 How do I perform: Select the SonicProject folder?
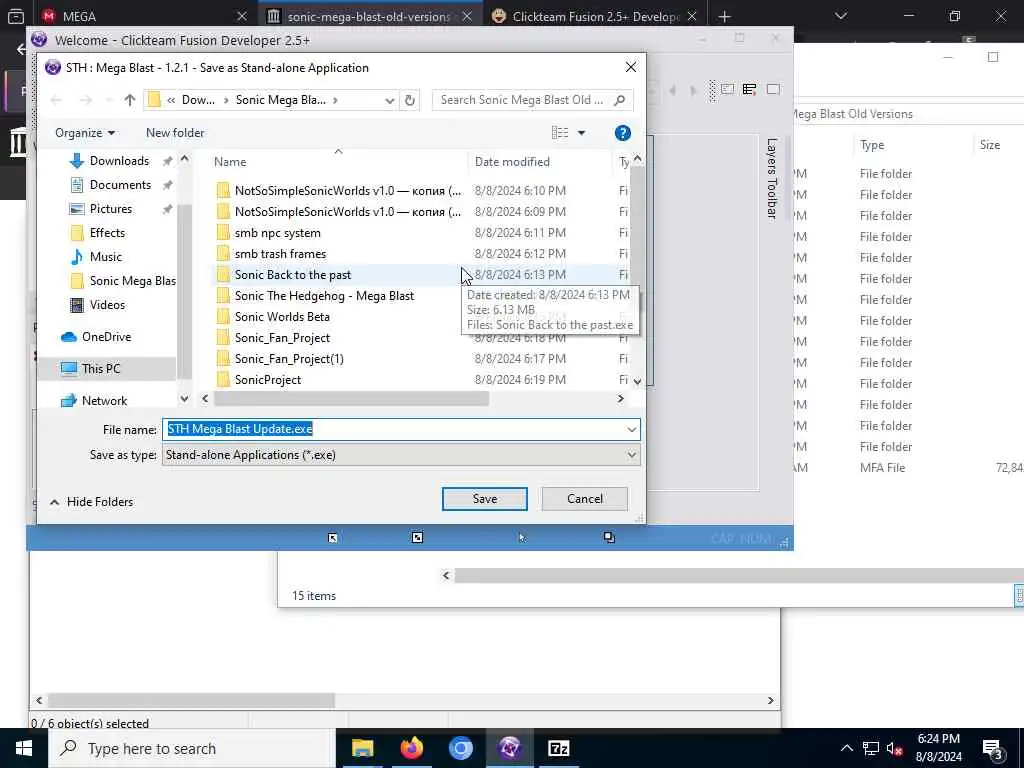[268, 379]
